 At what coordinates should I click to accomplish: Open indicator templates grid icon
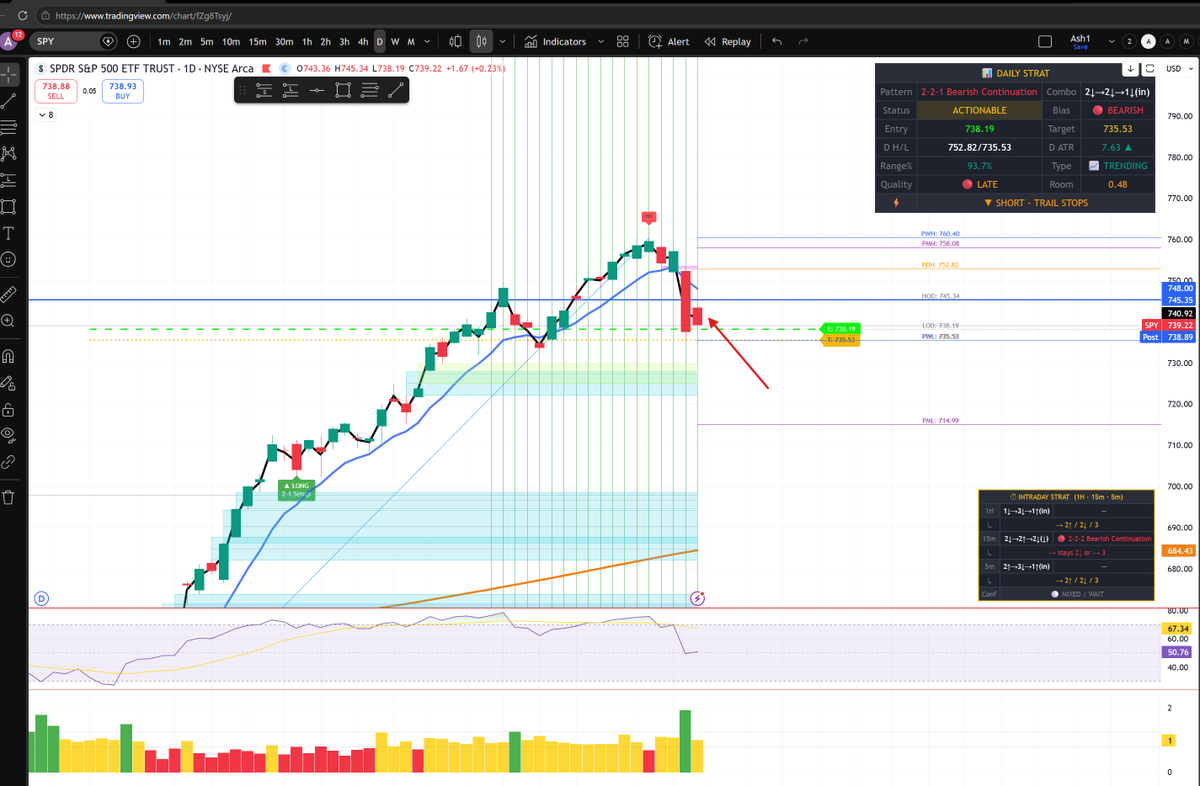[623, 42]
